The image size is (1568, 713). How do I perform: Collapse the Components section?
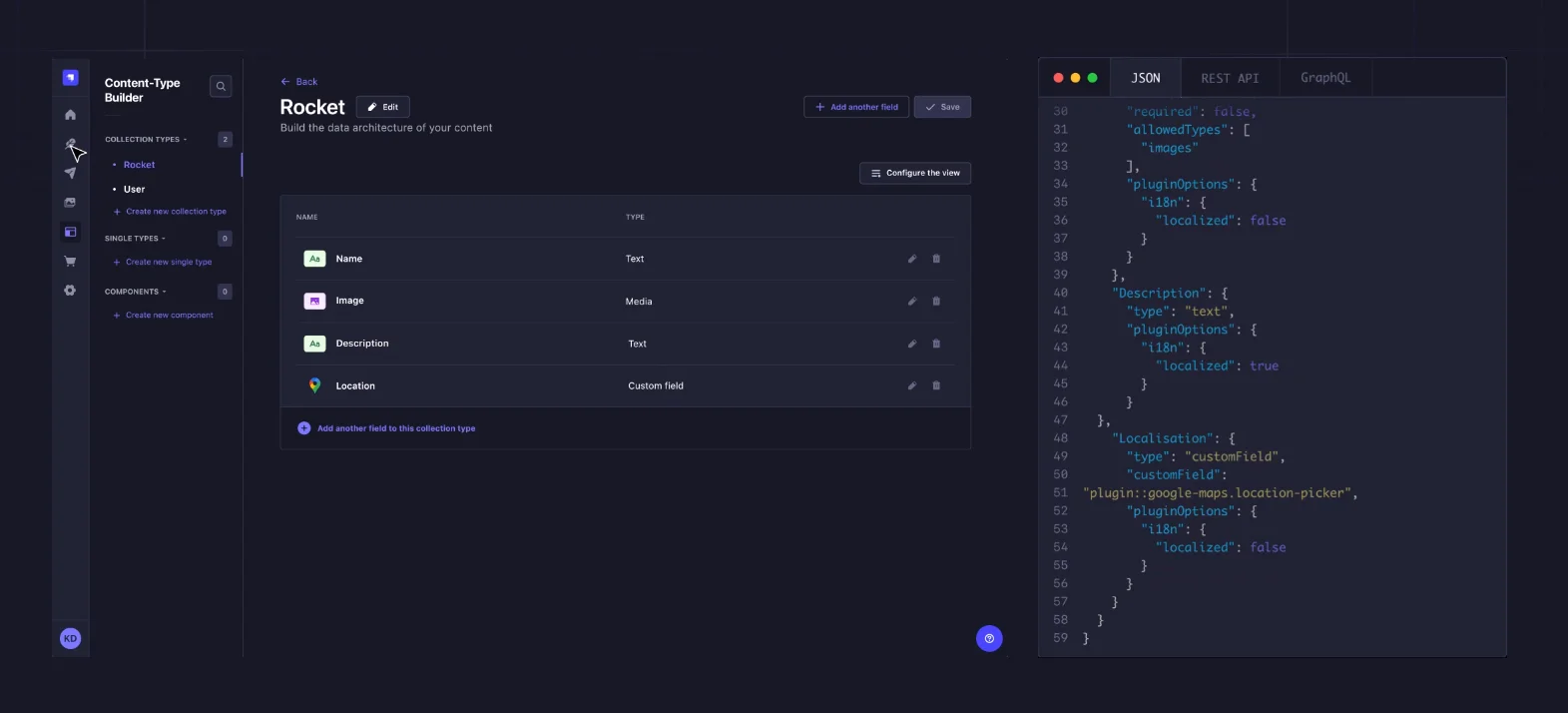(x=136, y=292)
